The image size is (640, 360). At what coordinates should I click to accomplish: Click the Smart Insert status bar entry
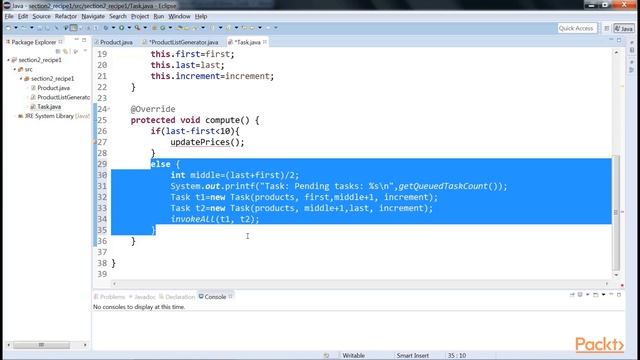coord(412,356)
